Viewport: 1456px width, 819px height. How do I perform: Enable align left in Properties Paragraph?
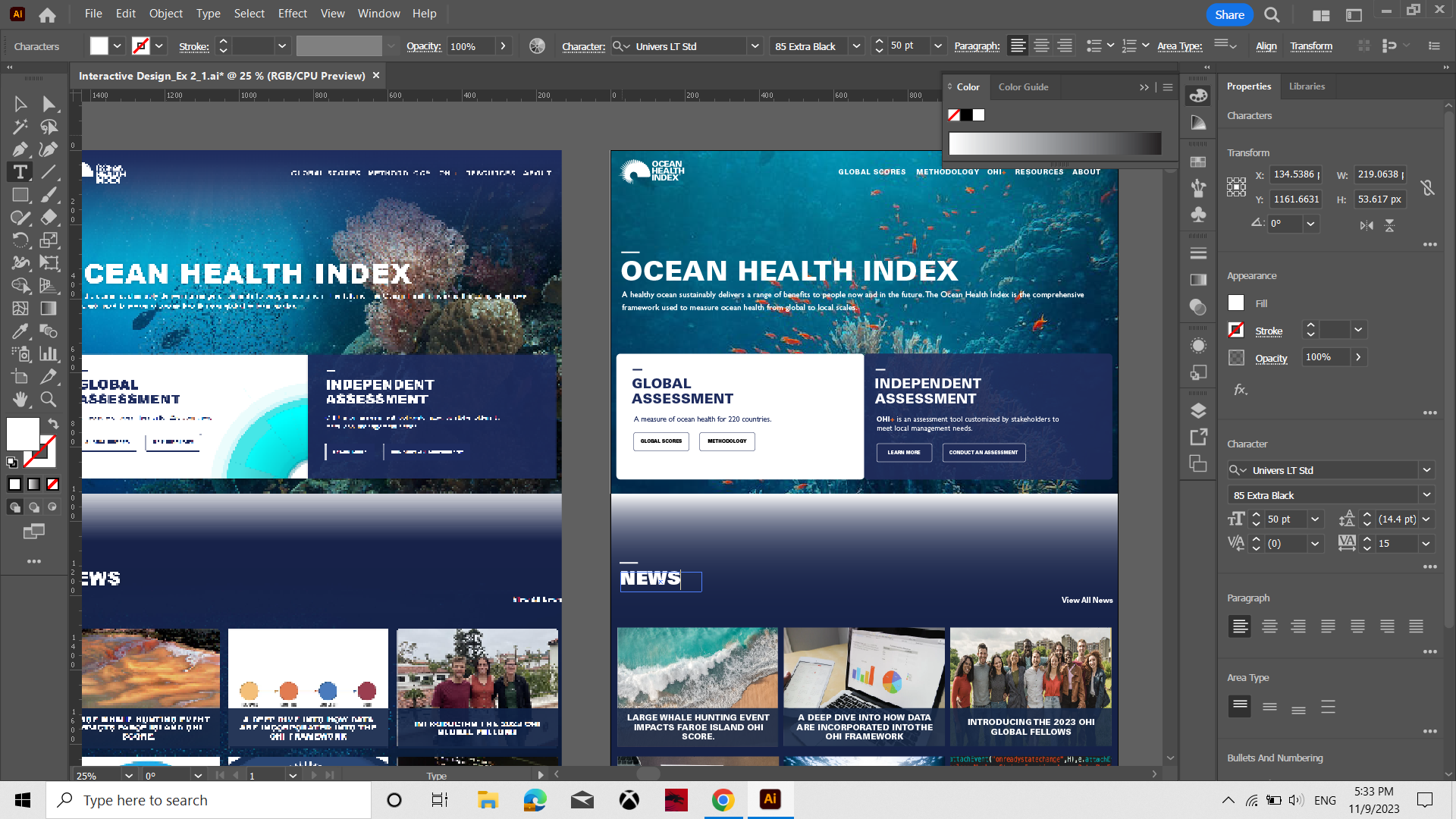point(1240,626)
